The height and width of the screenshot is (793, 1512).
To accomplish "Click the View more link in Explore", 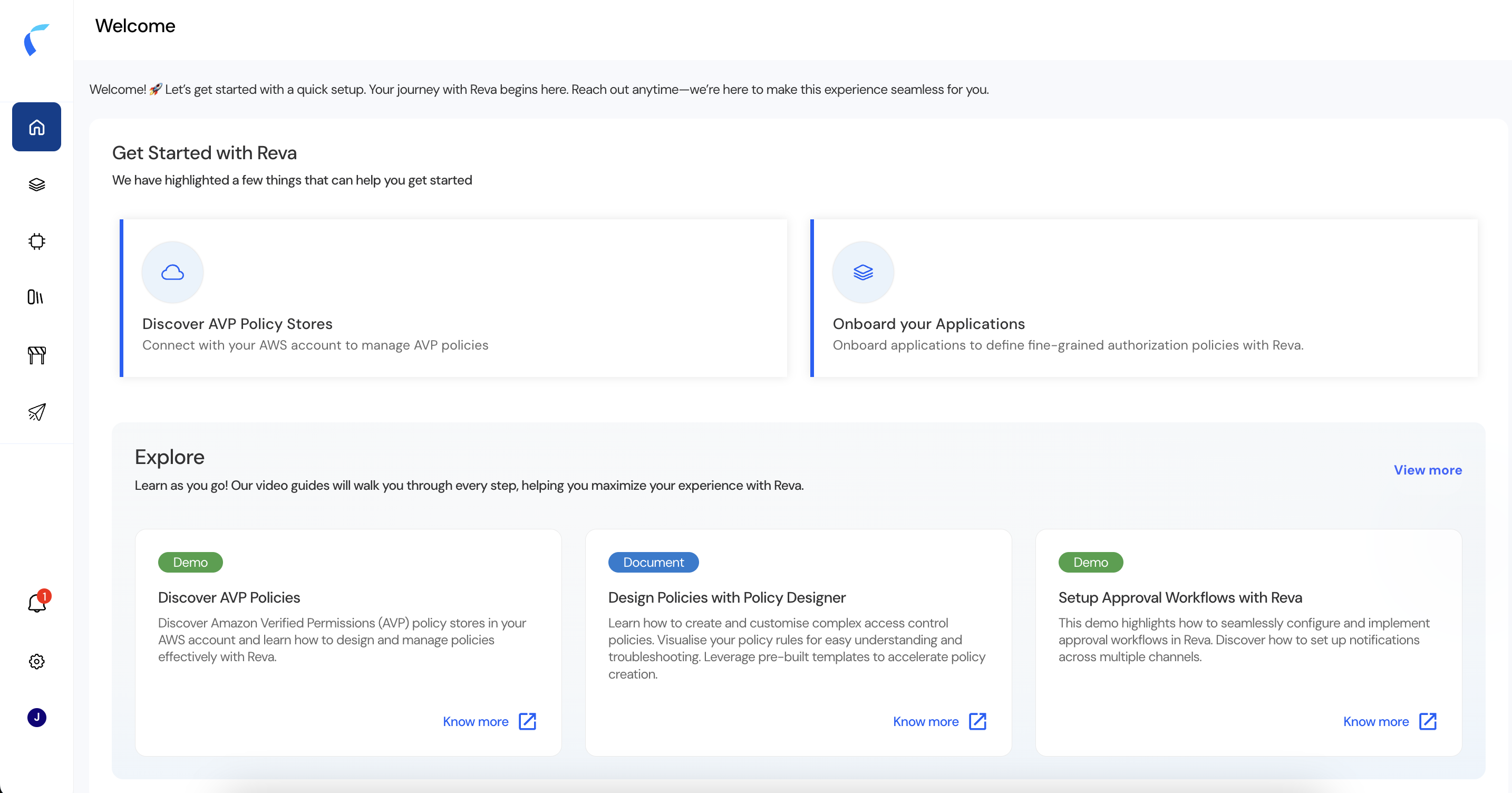I will (x=1428, y=470).
